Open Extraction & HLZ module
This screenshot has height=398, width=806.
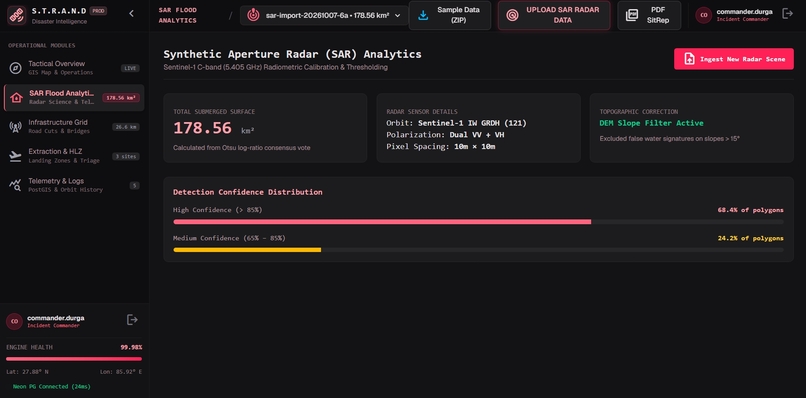[74, 156]
